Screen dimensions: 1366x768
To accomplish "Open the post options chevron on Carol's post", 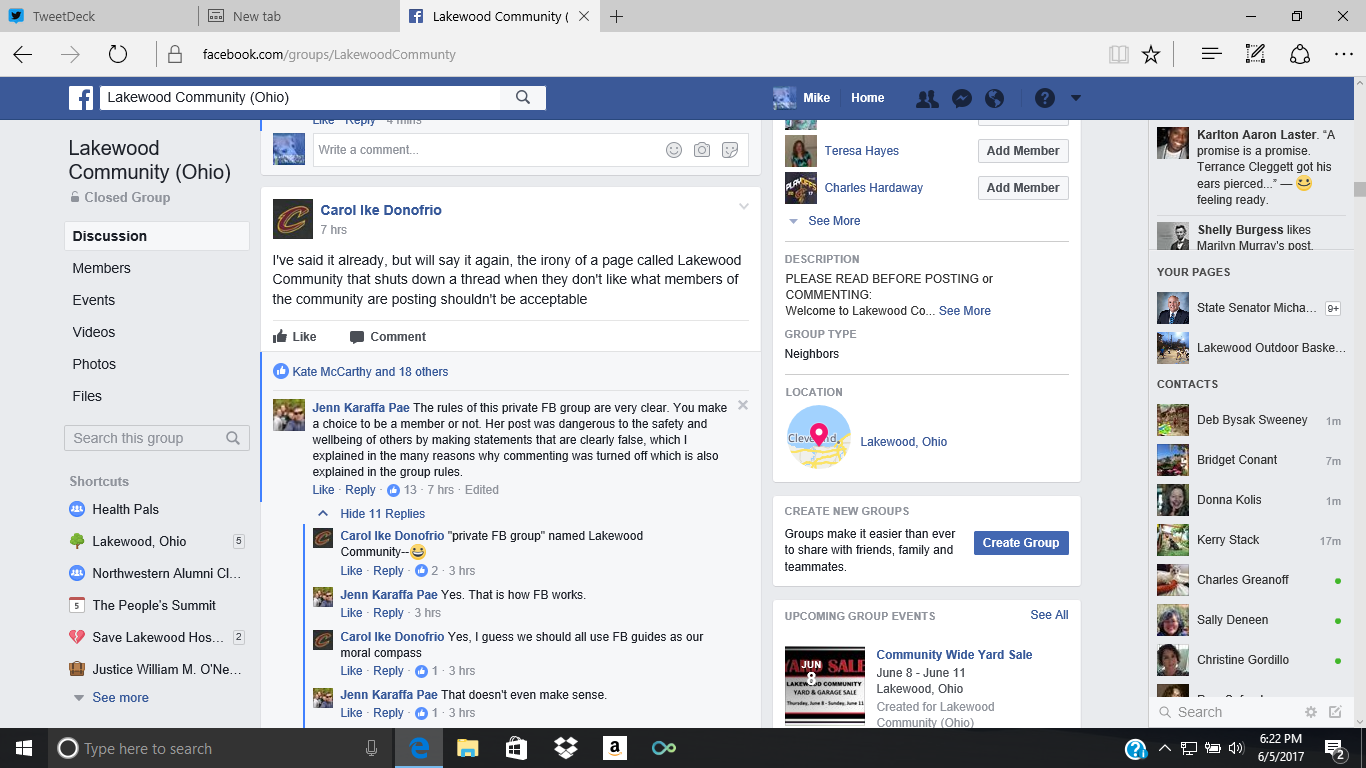I will [x=743, y=207].
